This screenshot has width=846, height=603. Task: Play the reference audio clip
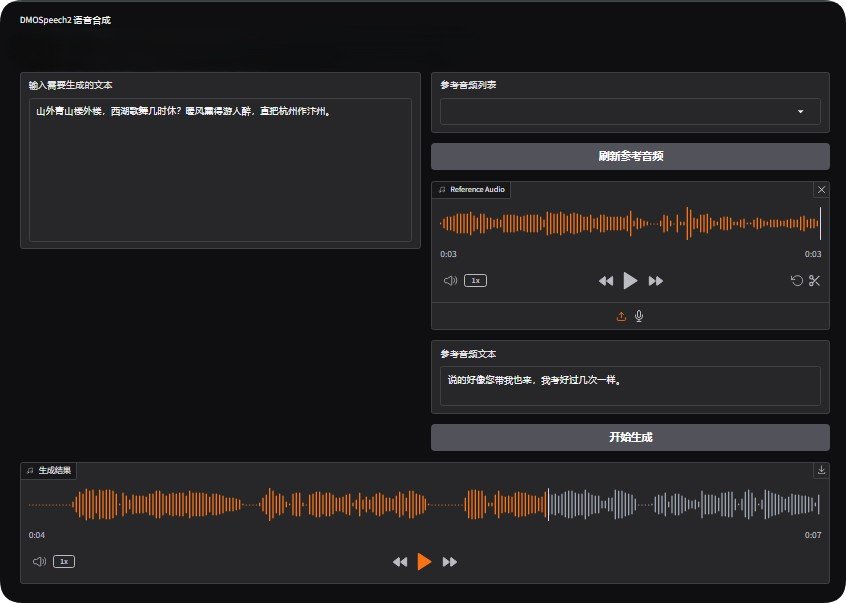pos(630,281)
